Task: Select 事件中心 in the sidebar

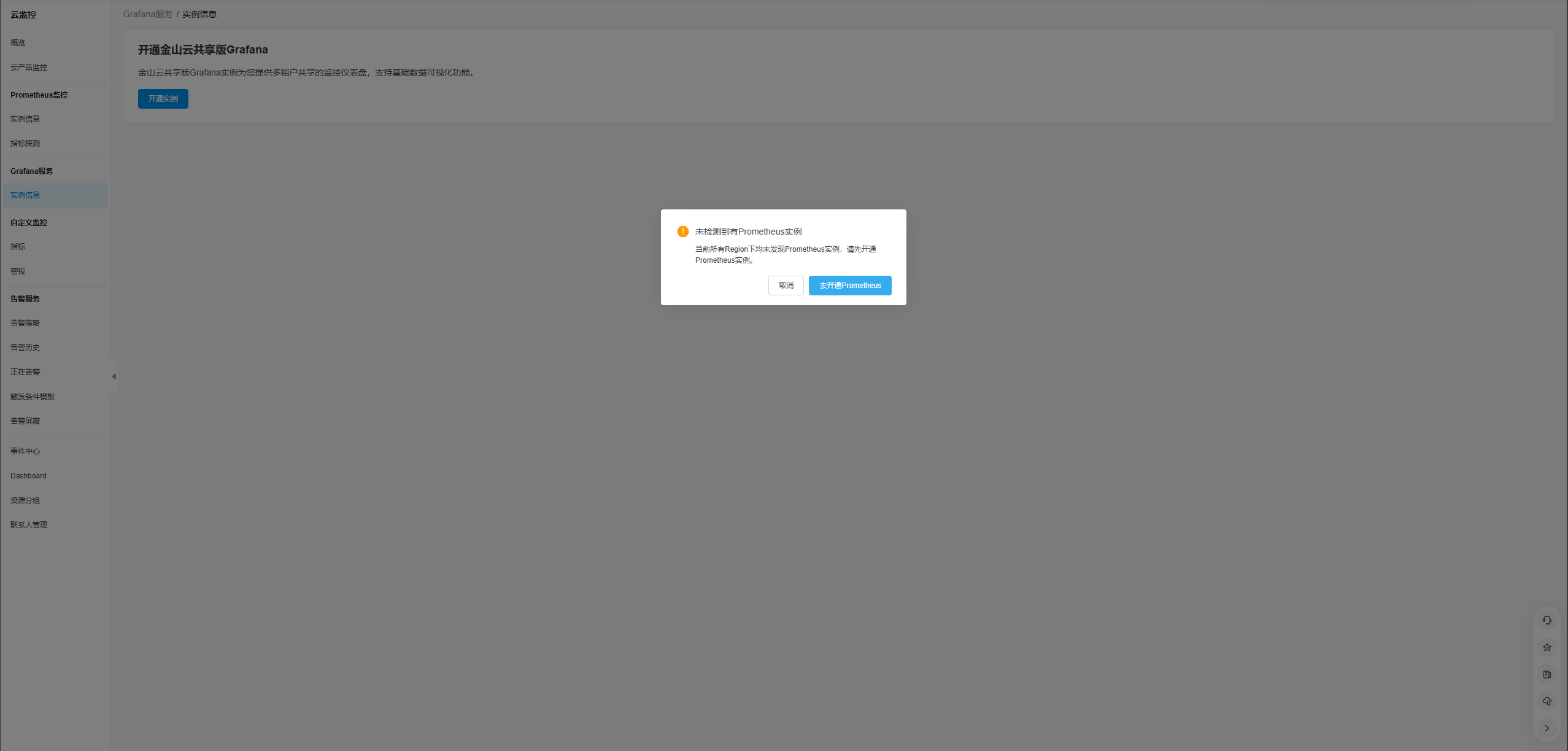Action: pos(25,451)
